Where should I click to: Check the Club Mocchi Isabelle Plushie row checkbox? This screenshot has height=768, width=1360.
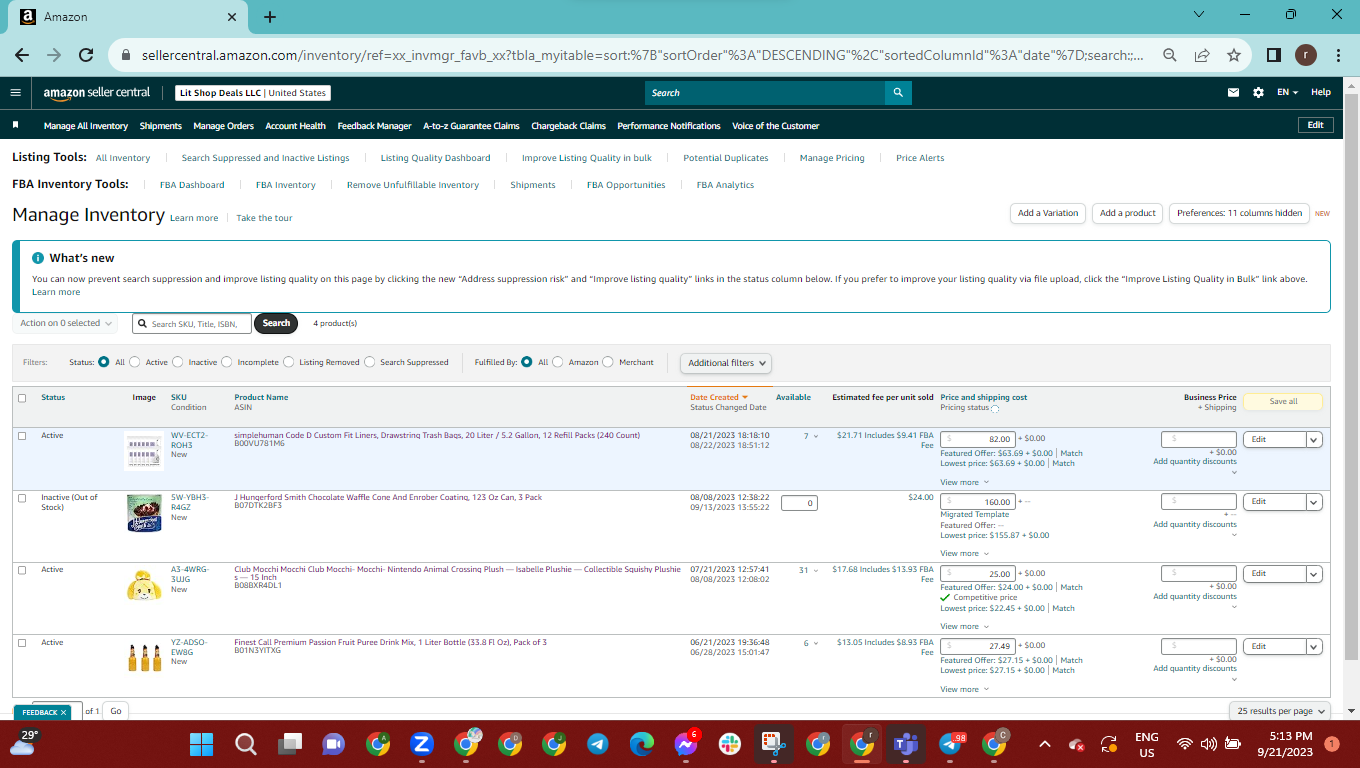pyautogui.click(x=22, y=570)
